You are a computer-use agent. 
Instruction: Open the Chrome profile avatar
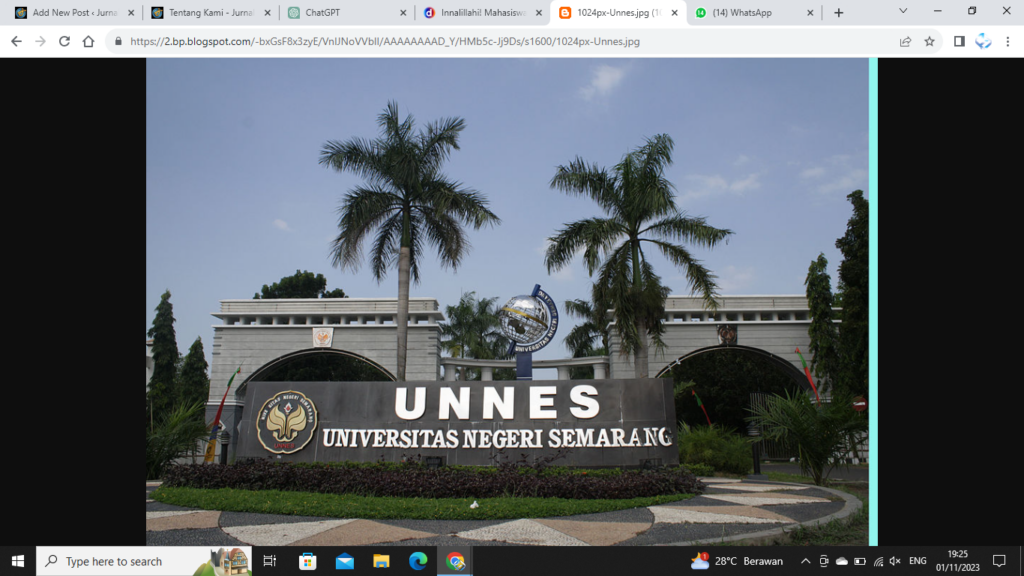coord(983,41)
